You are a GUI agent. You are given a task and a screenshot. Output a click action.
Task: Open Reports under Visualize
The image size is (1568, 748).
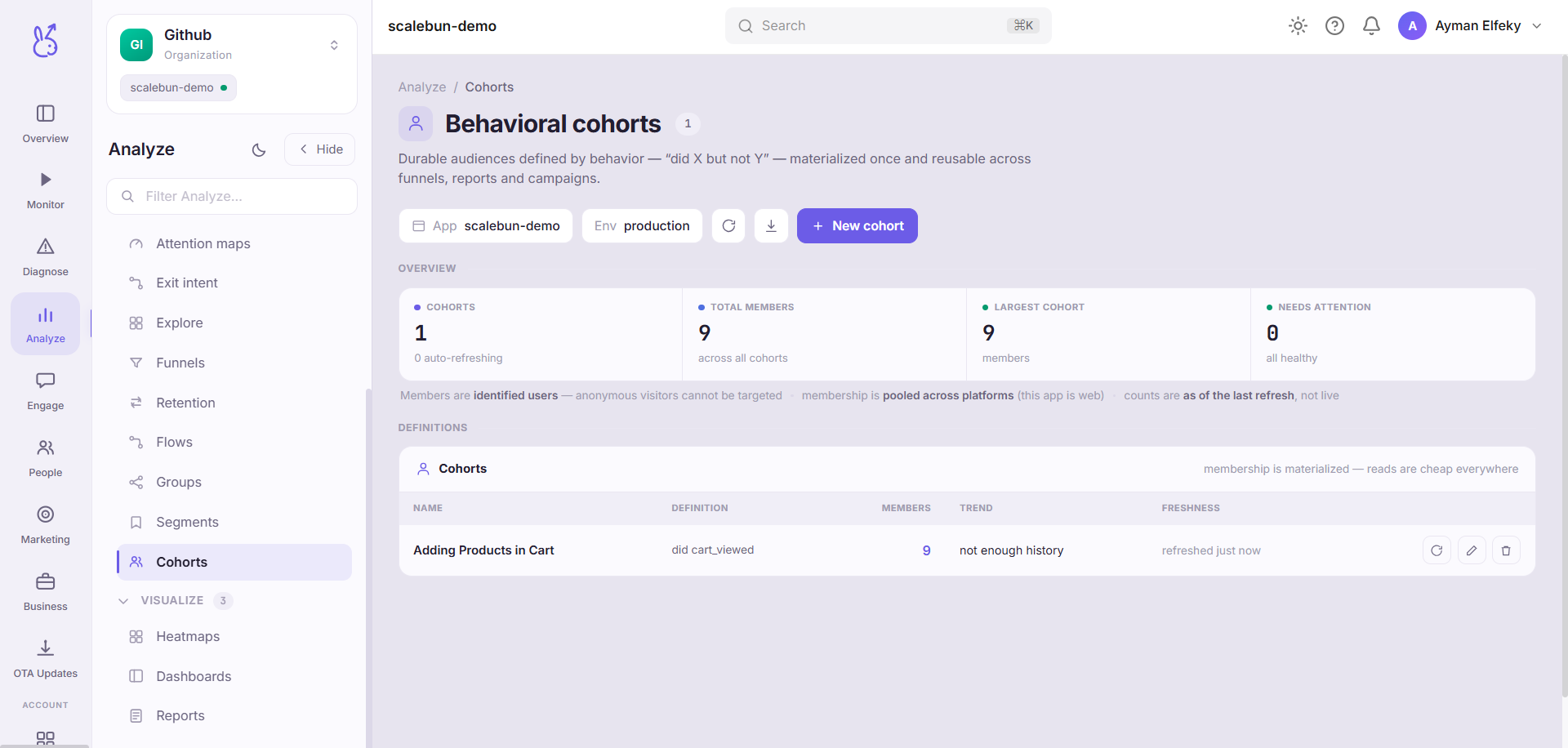click(x=234, y=715)
